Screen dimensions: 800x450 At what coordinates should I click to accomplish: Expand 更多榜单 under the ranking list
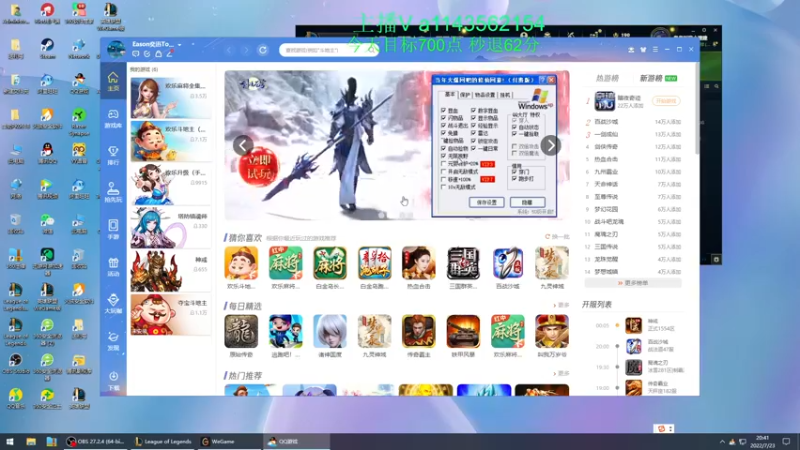click(x=633, y=283)
